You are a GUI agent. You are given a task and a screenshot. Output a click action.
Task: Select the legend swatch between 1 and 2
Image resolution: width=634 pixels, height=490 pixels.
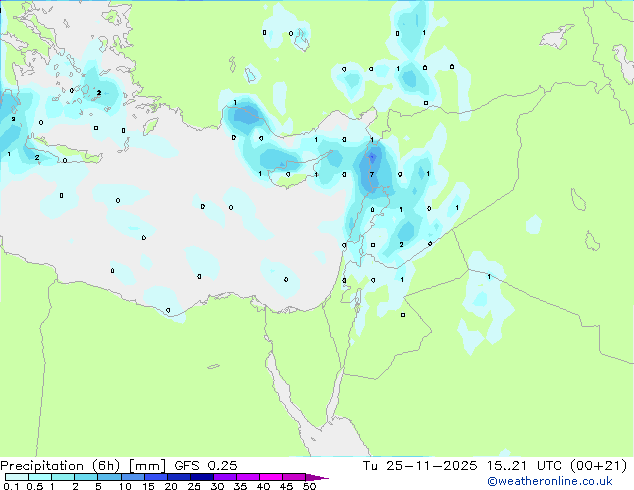pyautogui.click(x=63, y=477)
